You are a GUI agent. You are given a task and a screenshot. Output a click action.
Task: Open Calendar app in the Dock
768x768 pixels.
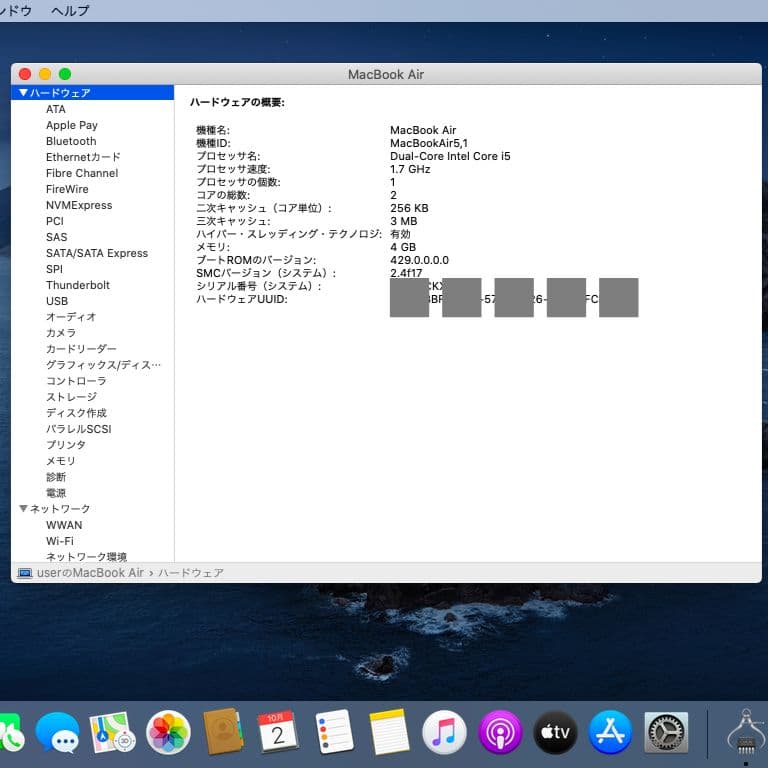point(278,731)
